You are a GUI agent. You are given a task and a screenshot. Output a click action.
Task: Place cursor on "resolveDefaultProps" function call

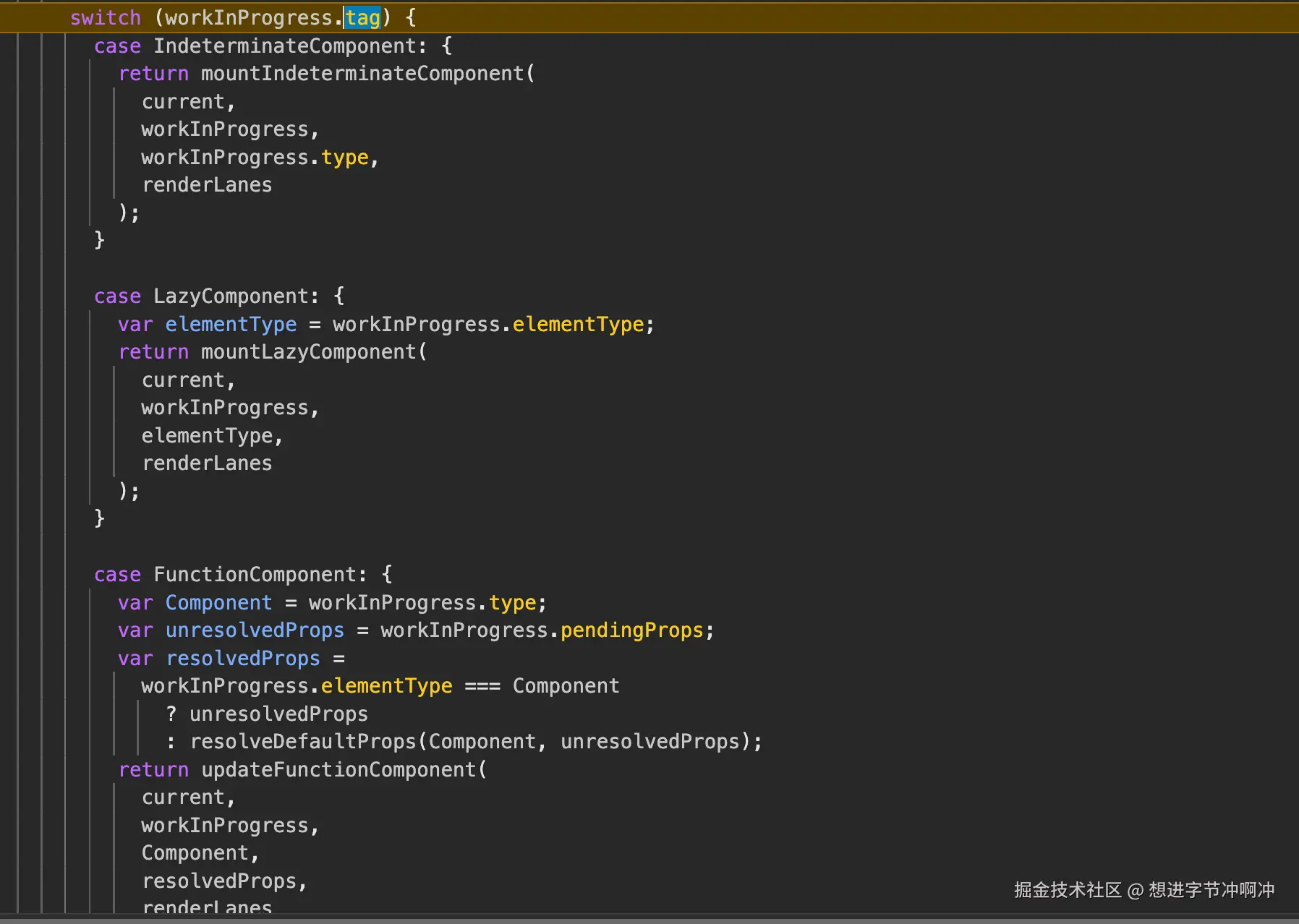coord(303,741)
